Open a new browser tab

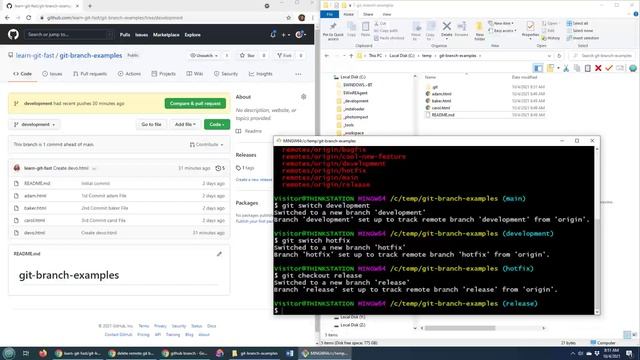pos(90,6)
